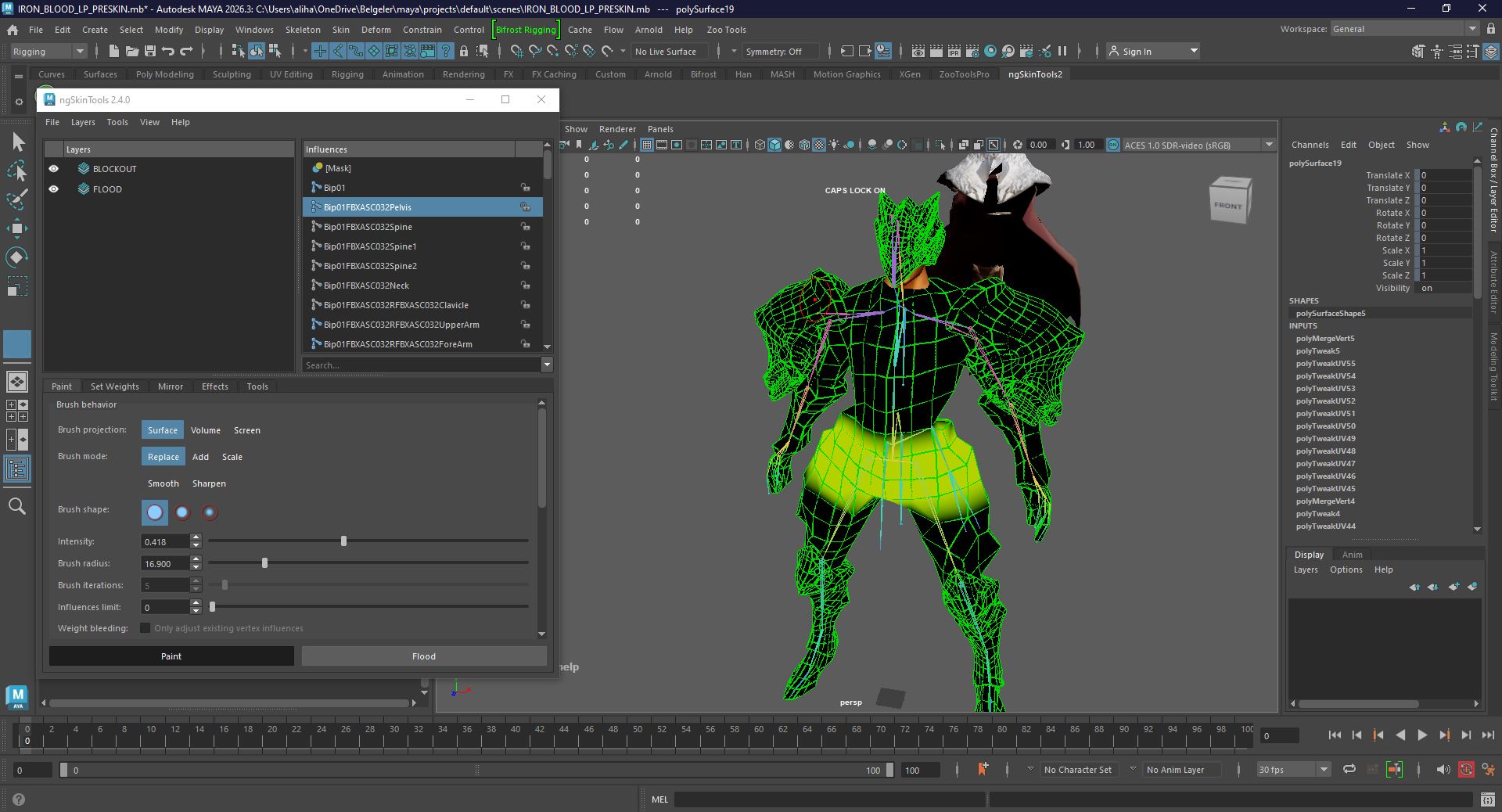Enable Only adjust existing vertex influences
The image size is (1502, 812).
145,628
